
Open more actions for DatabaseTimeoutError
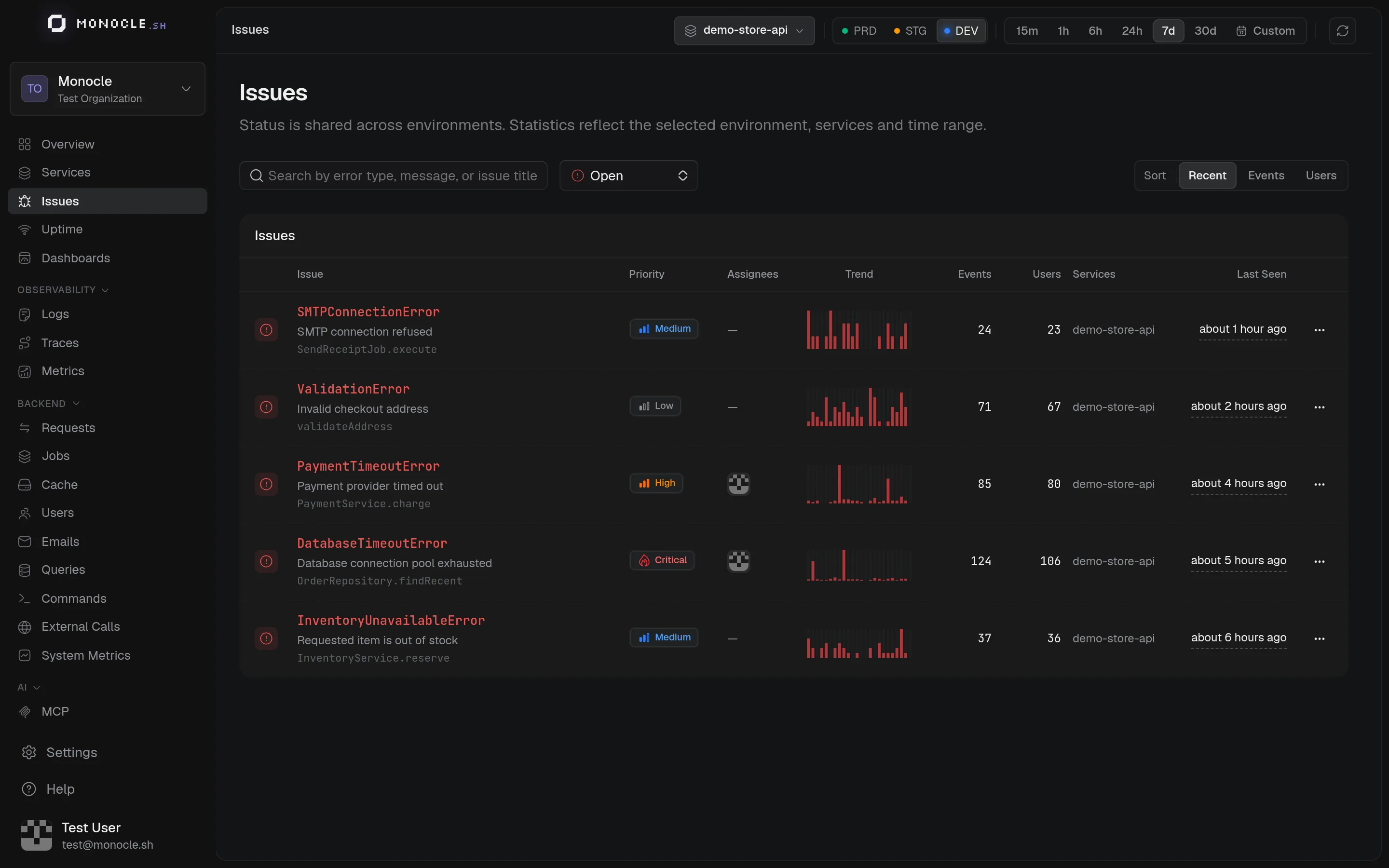(1320, 561)
